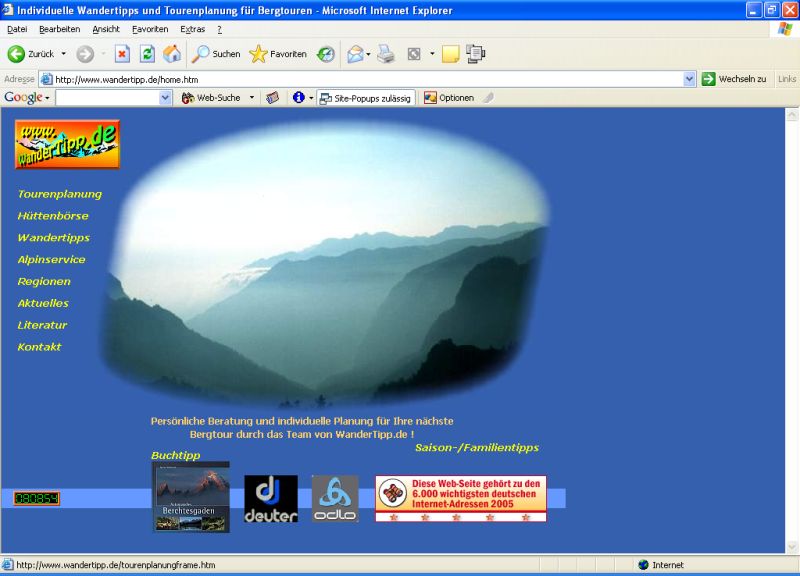
Task: Open the Suchen search panel
Action: [x=216, y=54]
